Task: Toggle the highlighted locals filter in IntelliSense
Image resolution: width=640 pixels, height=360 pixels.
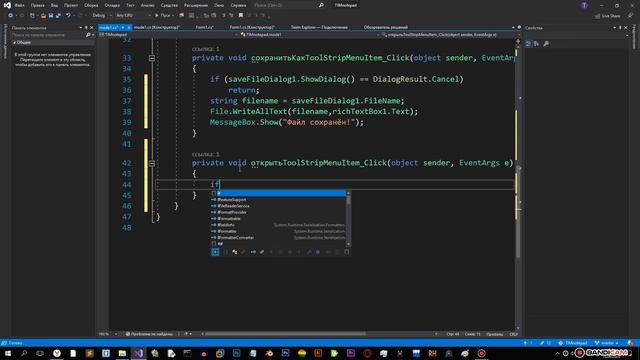Action: tap(216, 252)
